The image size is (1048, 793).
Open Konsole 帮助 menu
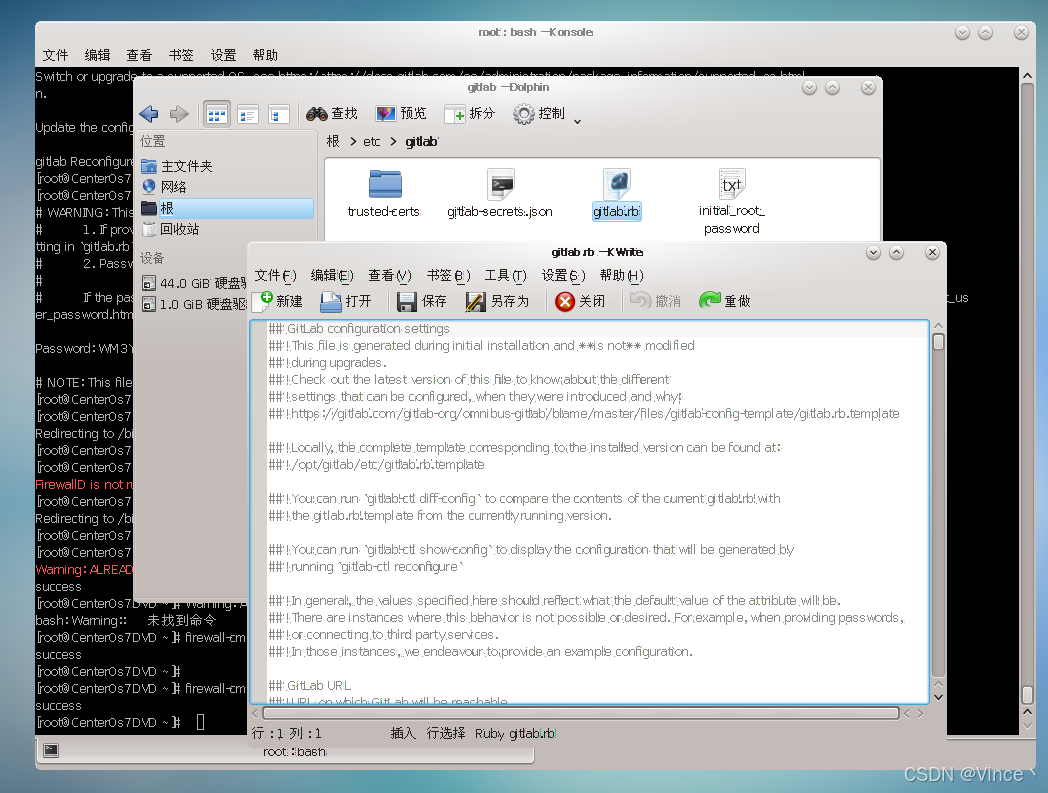(x=265, y=55)
